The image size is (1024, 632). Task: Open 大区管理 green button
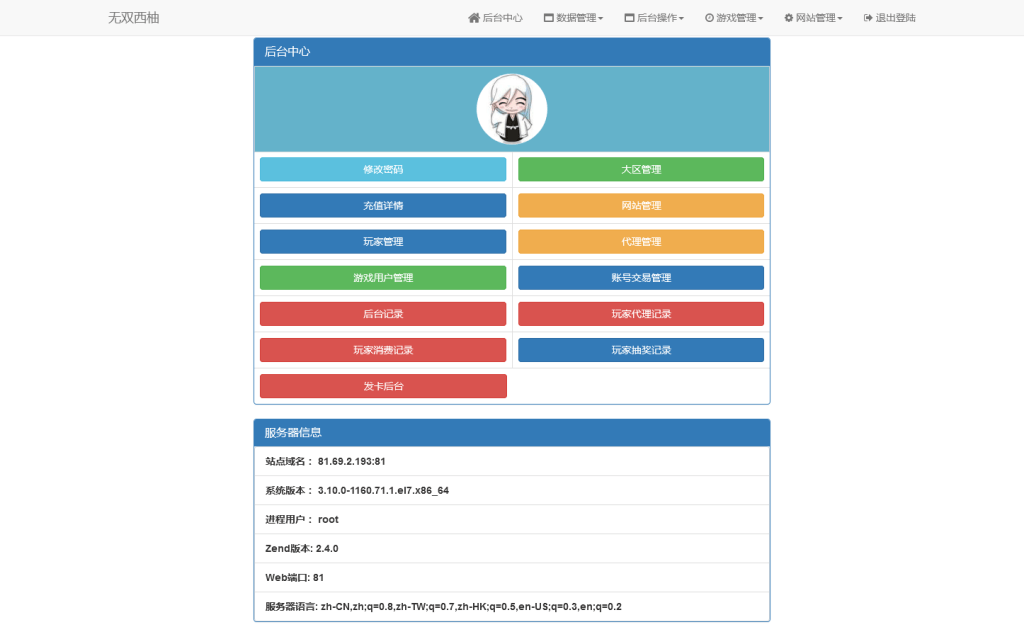coord(641,170)
